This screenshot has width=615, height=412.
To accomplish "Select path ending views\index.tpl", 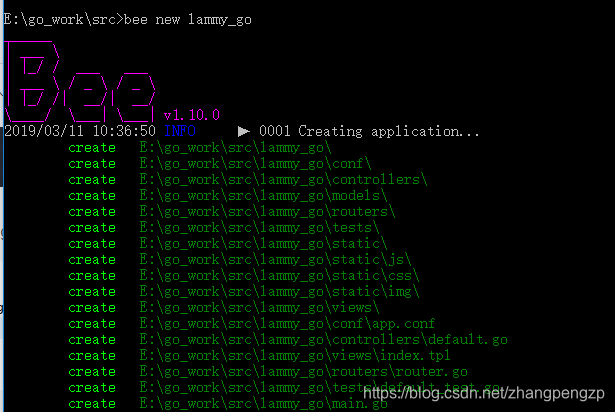I will point(295,356).
